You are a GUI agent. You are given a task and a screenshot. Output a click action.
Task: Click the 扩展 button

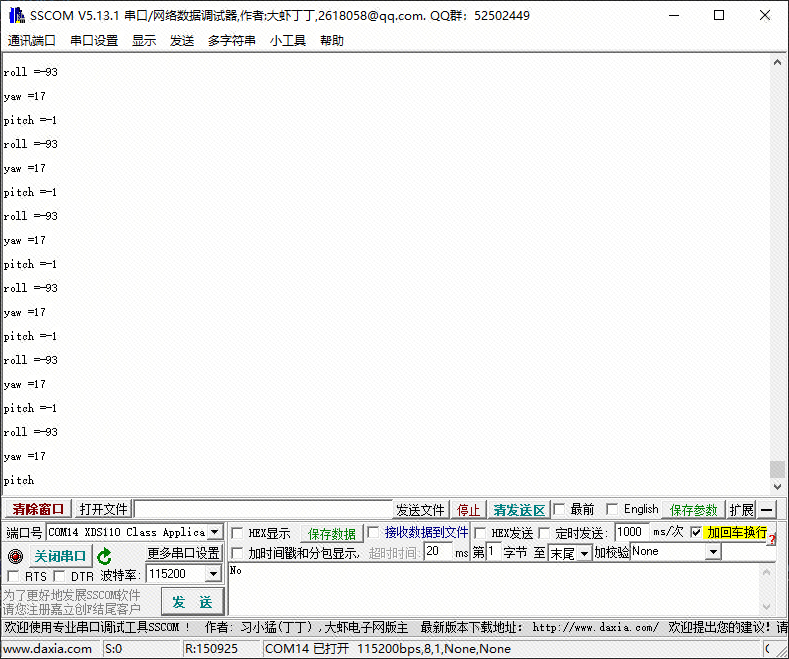coord(741,510)
